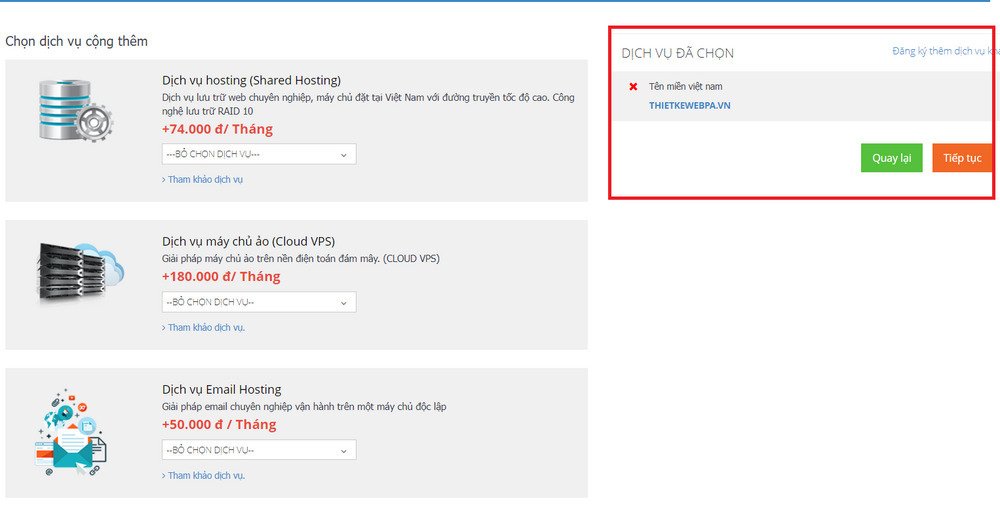Click the Shared Hosting server database icon
The height and width of the screenshot is (505, 1000).
(75, 110)
